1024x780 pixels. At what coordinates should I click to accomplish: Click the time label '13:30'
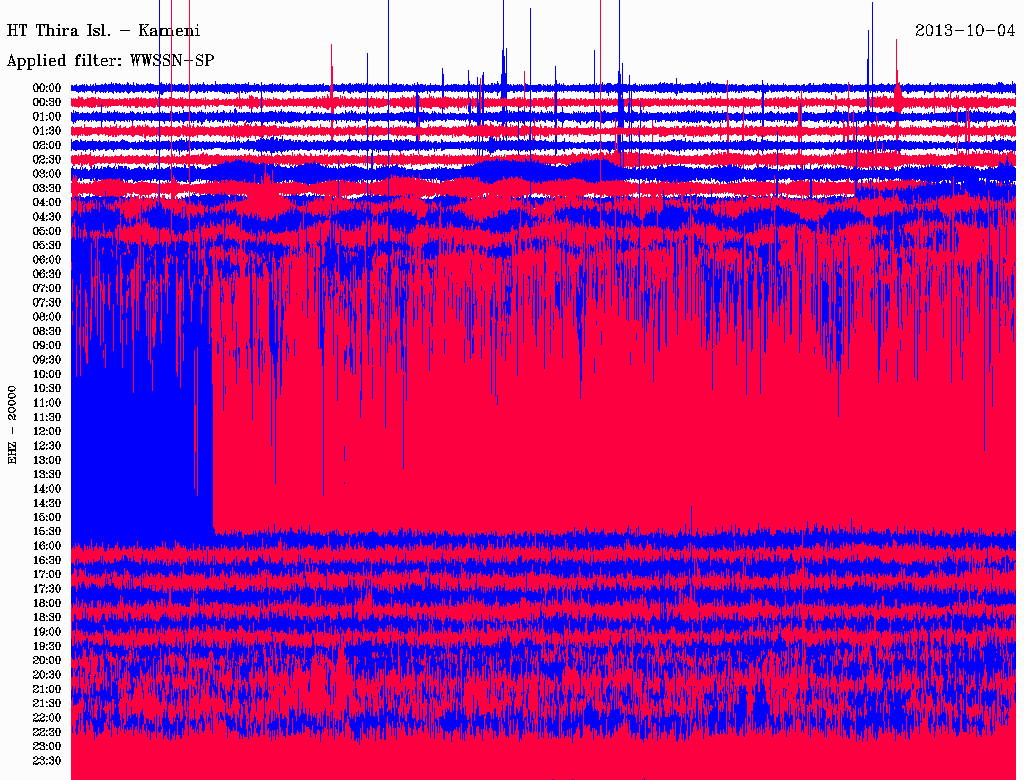(x=47, y=474)
